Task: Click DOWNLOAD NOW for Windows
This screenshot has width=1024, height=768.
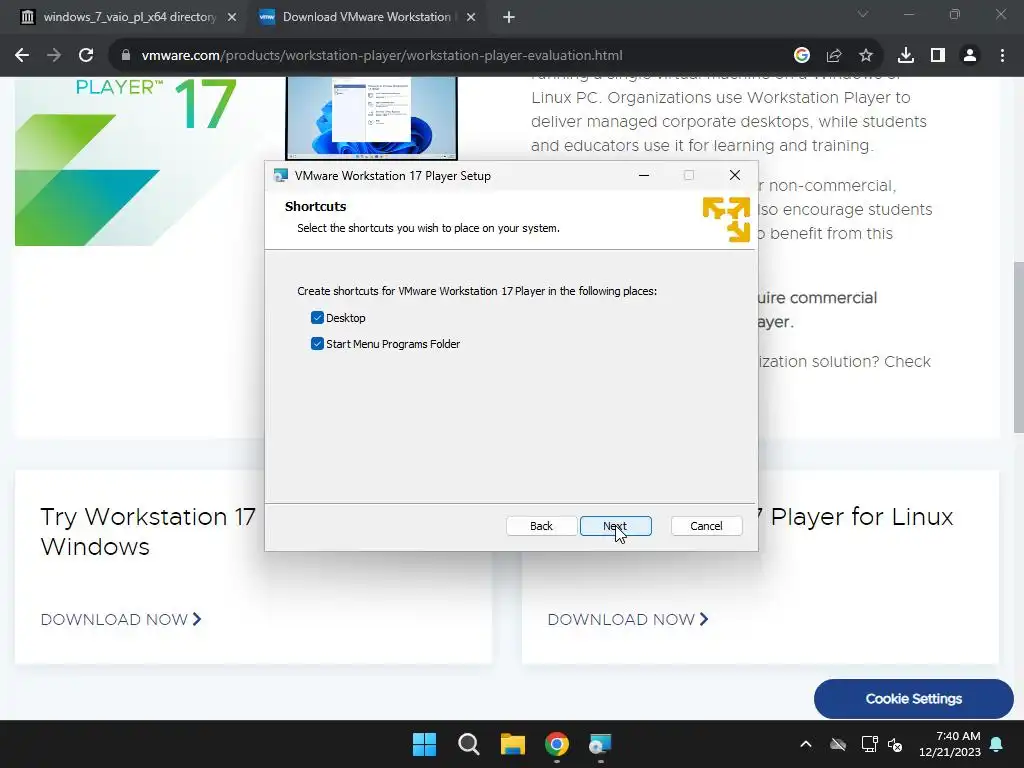Action: coord(121,620)
